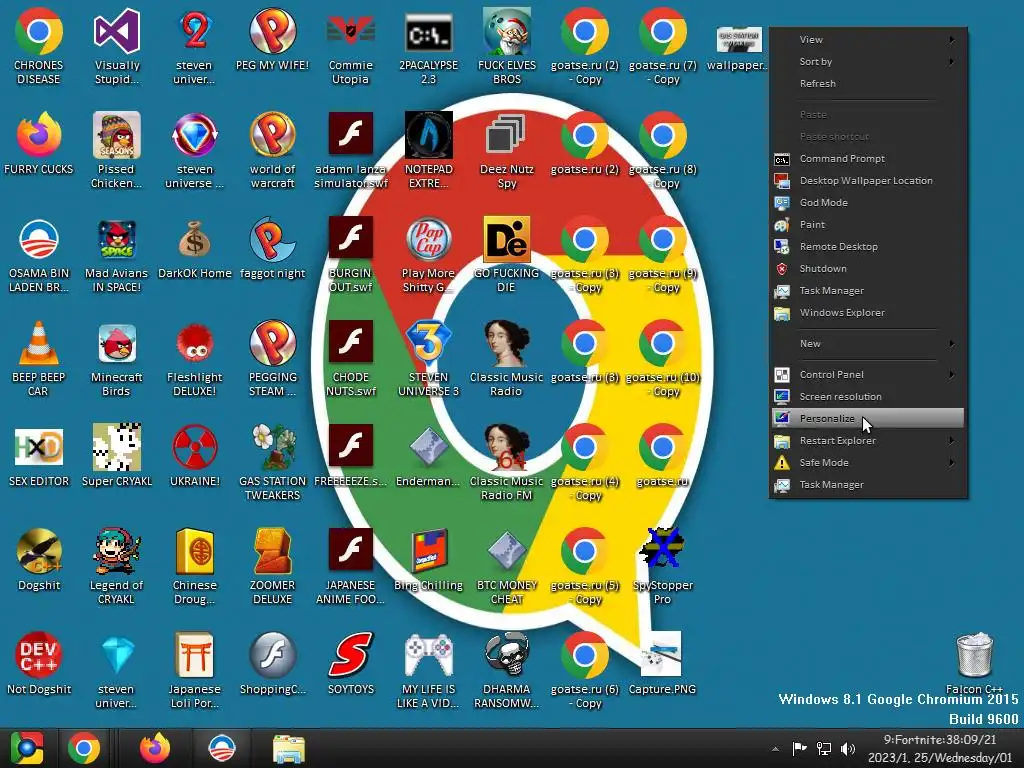Open the Obama logo taskbar icon

[221, 748]
